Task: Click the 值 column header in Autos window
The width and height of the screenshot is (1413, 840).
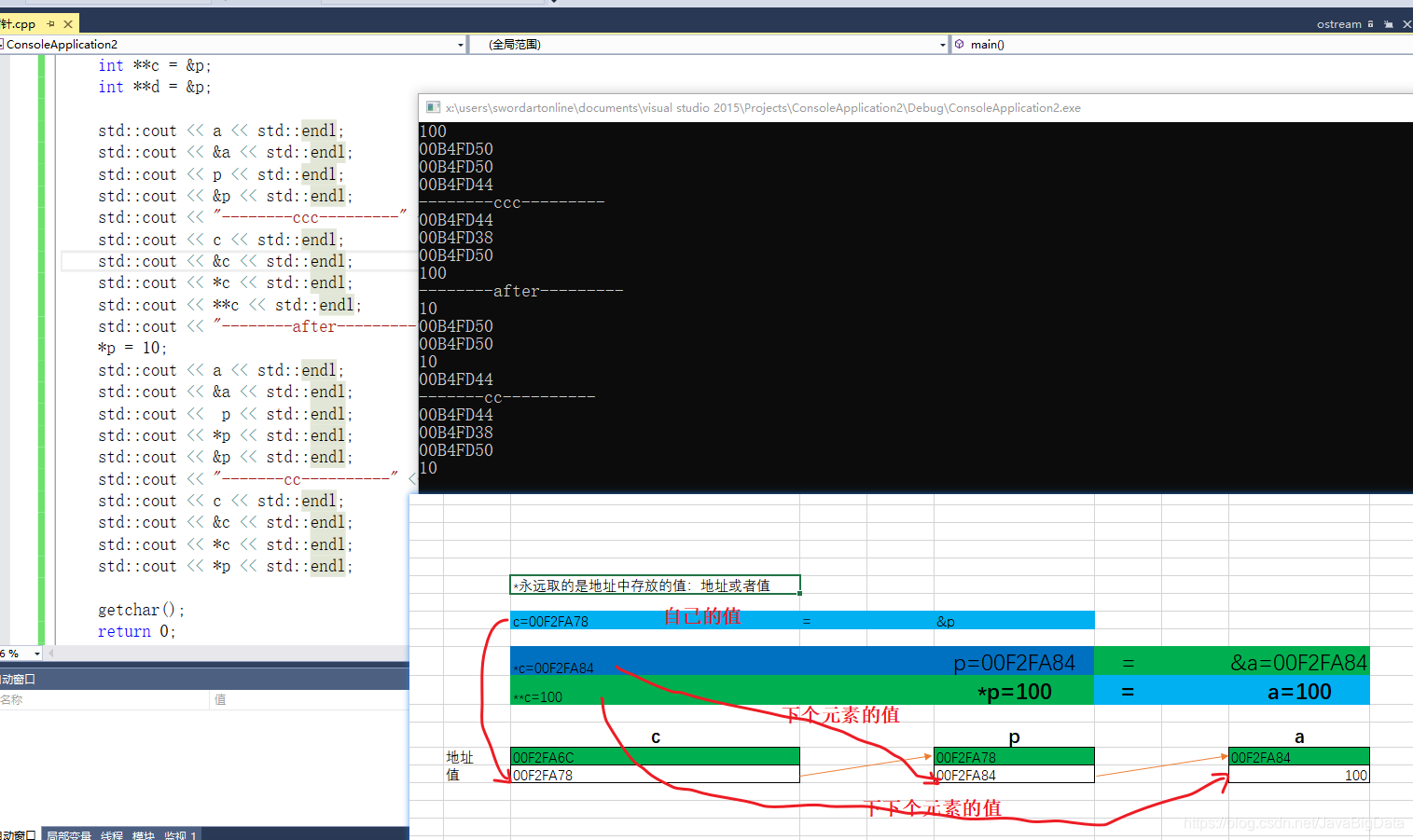Action: [x=310, y=699]
